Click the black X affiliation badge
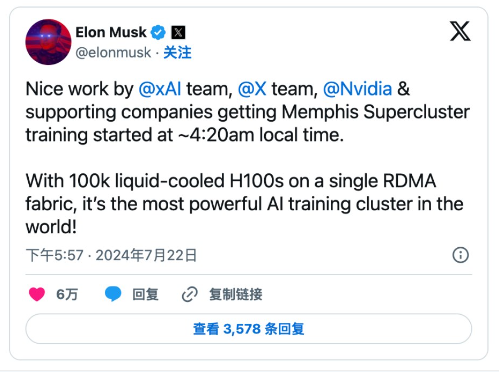 click(178, 32)
